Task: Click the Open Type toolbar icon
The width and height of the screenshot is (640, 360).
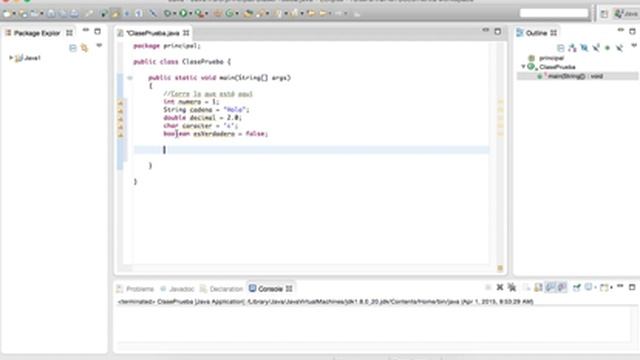Action: click(x=248, y=14)
